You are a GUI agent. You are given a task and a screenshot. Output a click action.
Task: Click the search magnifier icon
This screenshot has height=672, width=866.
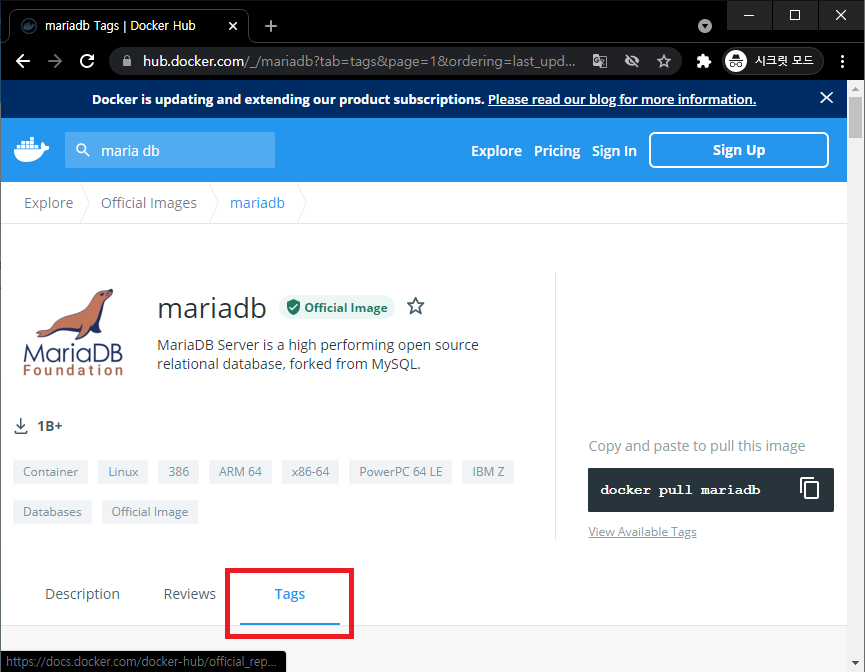(83, 150)
